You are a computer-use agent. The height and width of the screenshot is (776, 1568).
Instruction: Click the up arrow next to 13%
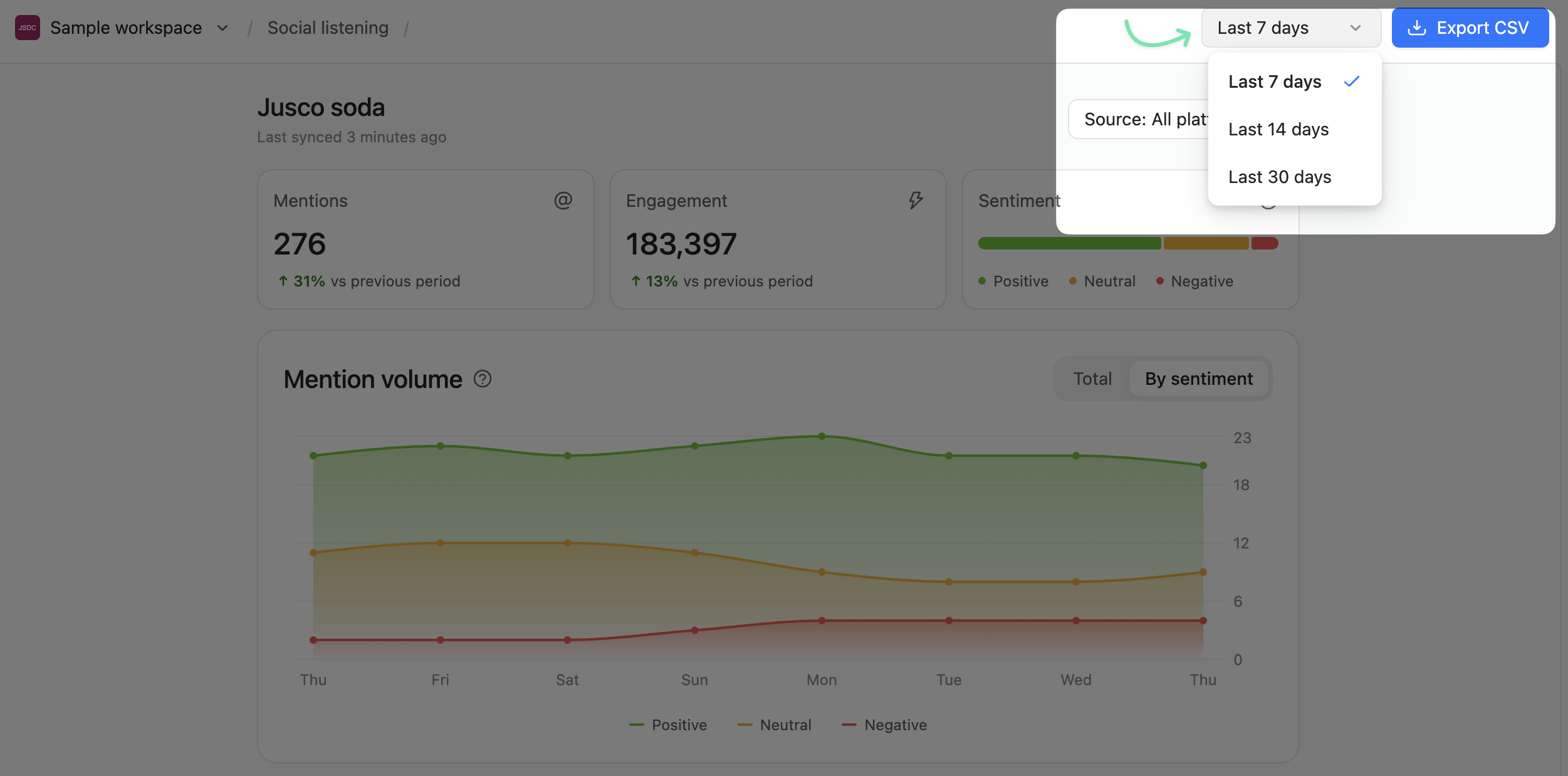pyautogui.click(x=635, y=281)
